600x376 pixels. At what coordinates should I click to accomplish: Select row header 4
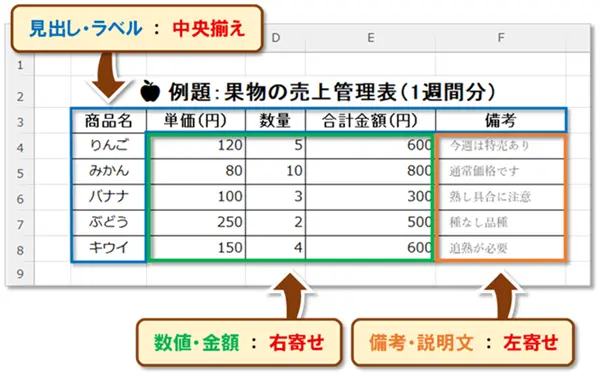pyautogui.click(x=20, y=147)
